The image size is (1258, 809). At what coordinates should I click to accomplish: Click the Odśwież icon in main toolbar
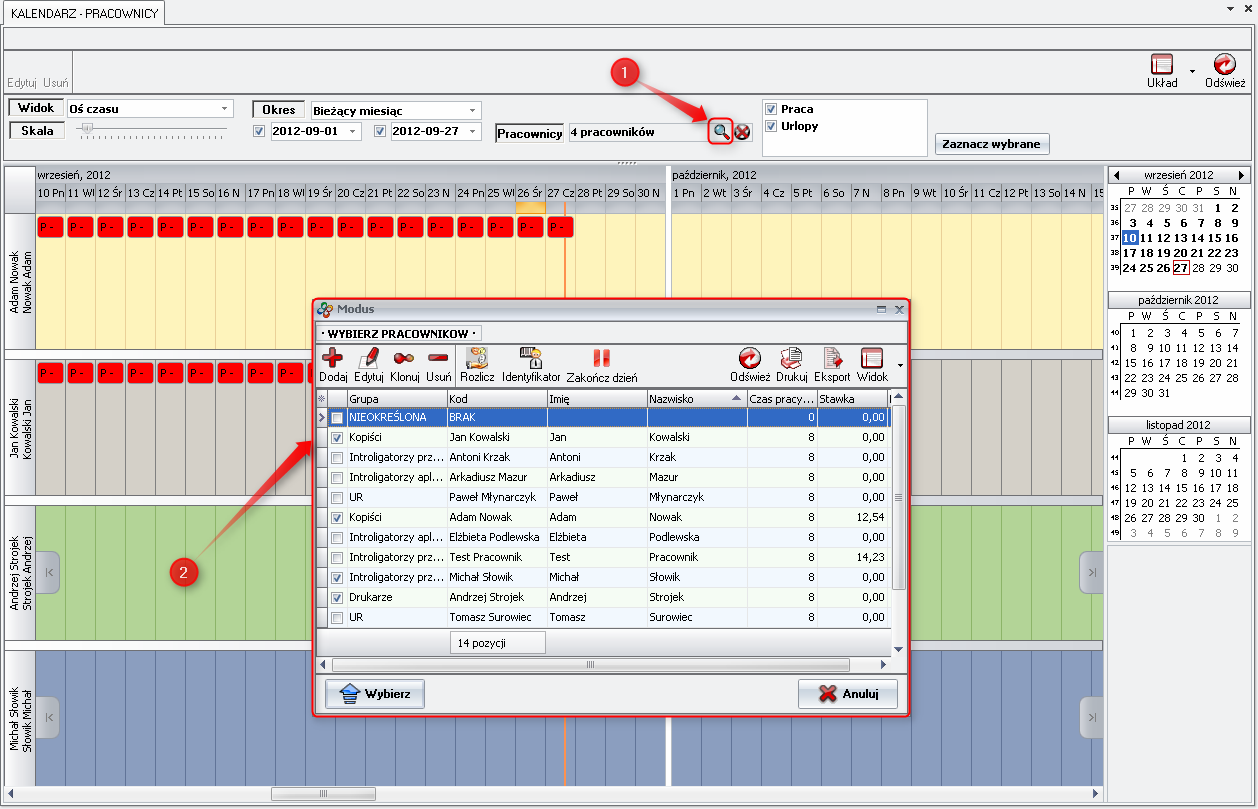(1224, 66)
